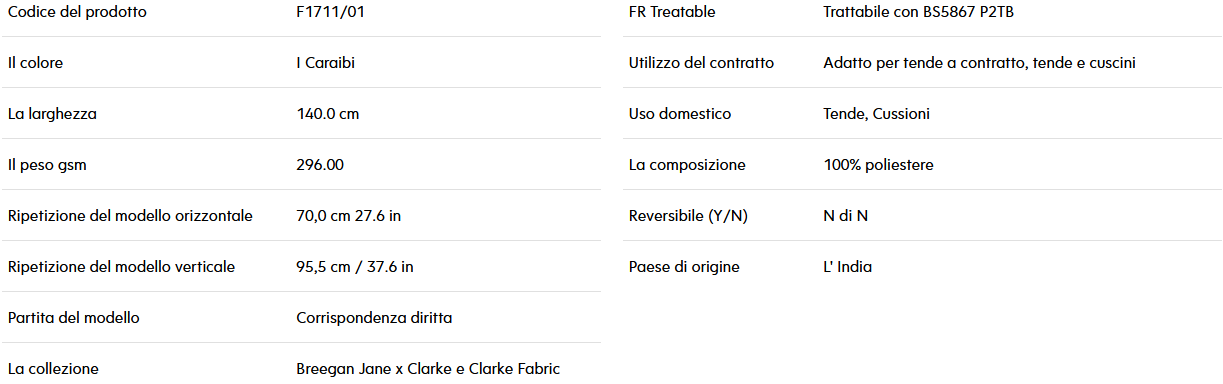Image resolution: width=1223 pixels, height=384 pixels.
Task: Click the 'Codice del prodotto' label
Action: click(76, 12)
